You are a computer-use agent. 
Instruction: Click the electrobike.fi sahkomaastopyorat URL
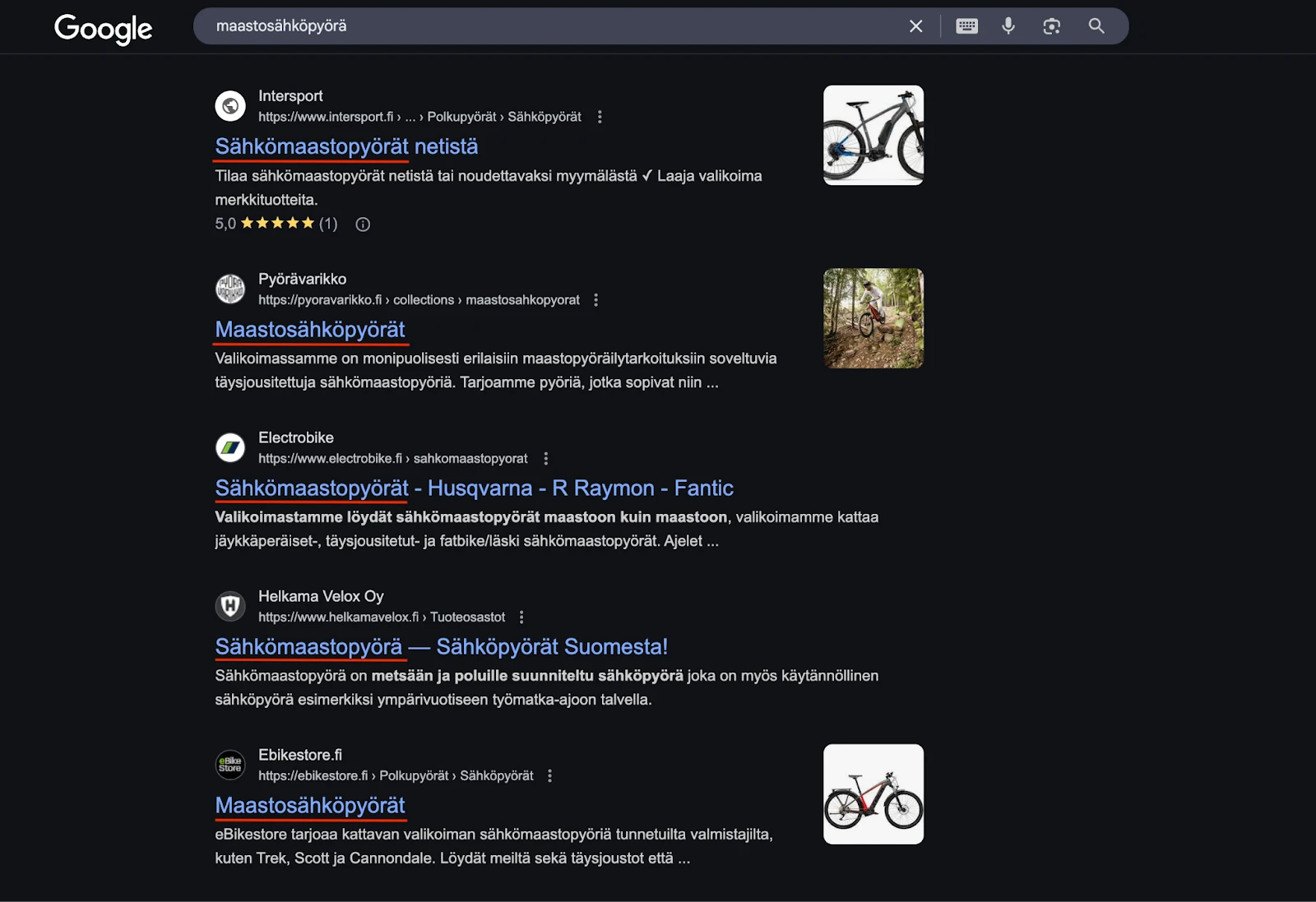coord(393,459)
